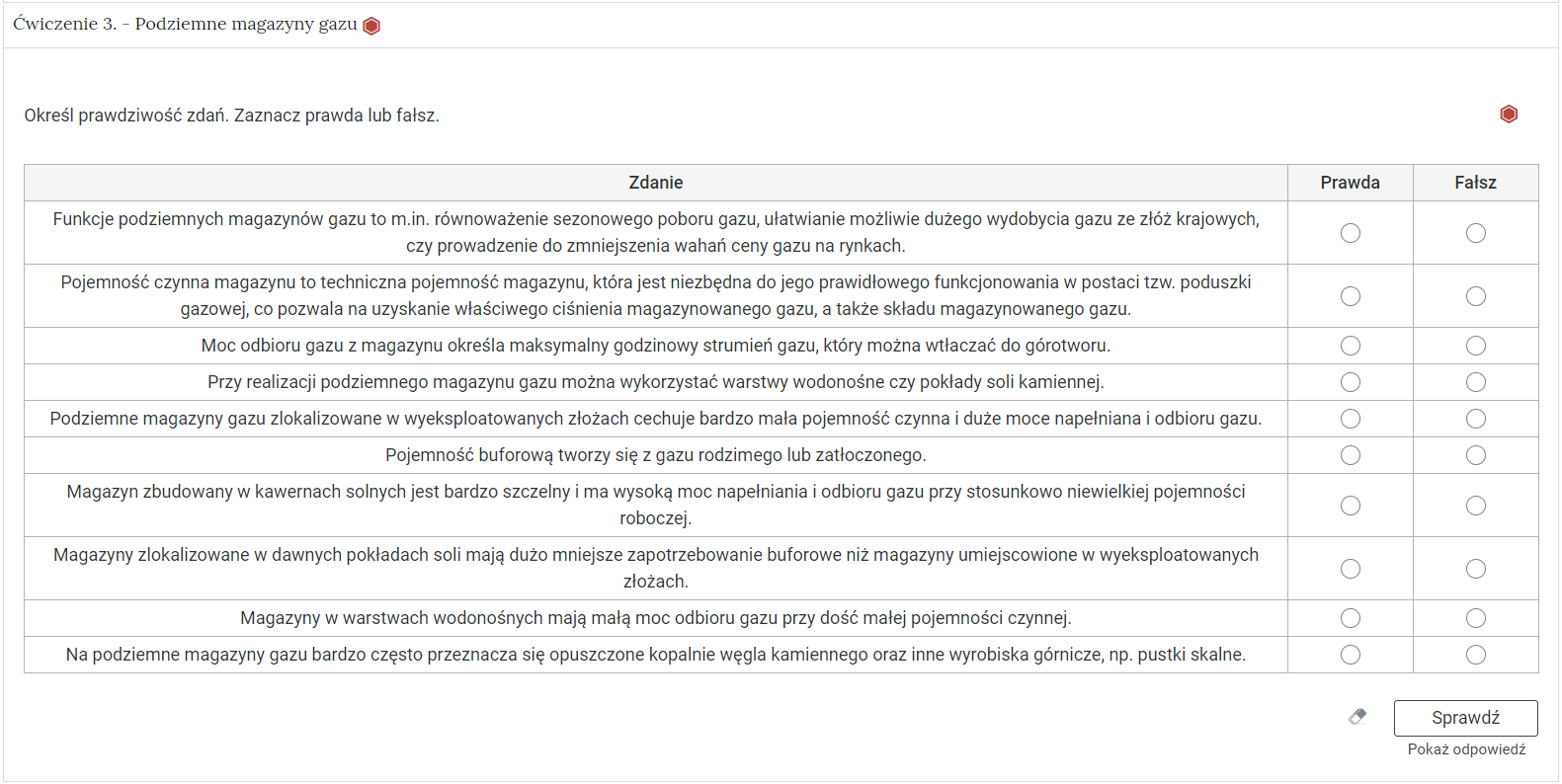The image size is (1562, 784).
Task: Mark Prawda for the moc odbioru gazu statement
Action: (x=1350, y=346)
